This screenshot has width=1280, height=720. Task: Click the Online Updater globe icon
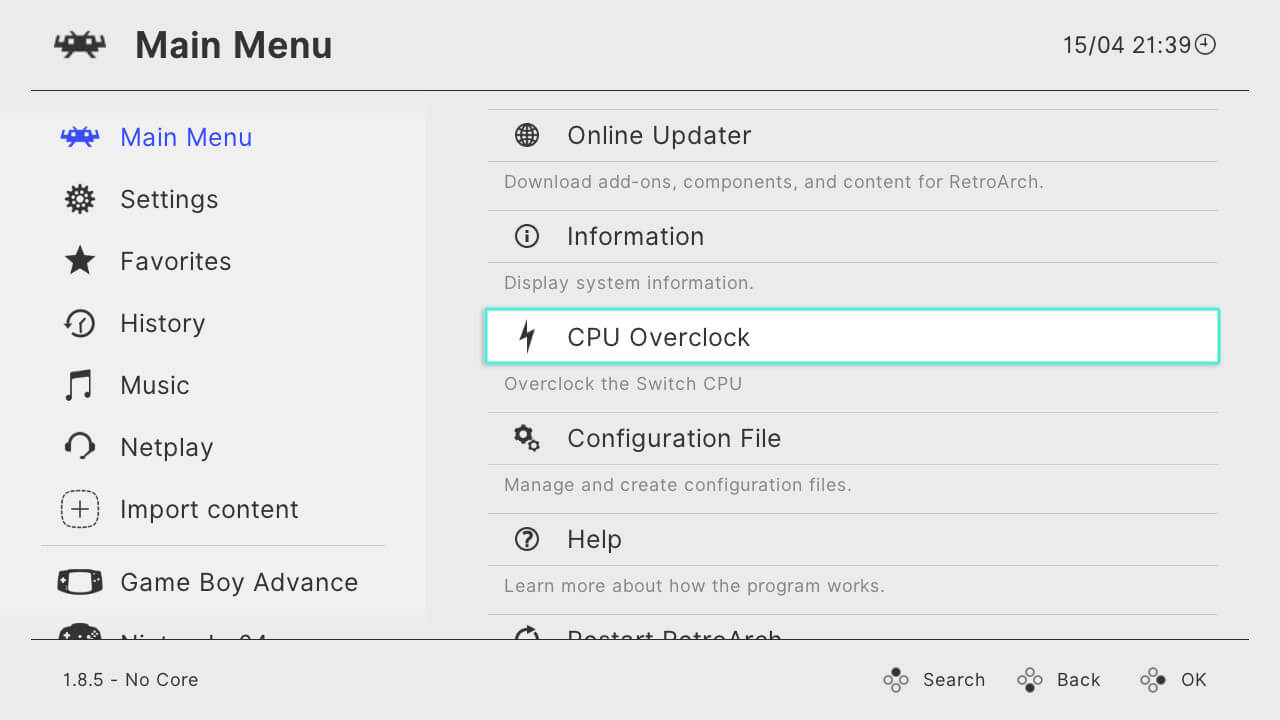tap(527, 135)
